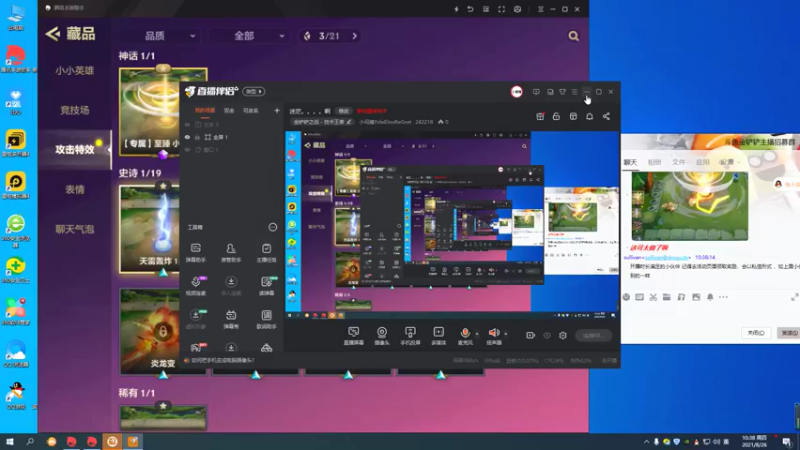The image size is (800, 450).
Task: Open the 品质 quality filter dropdown
Action: pos(169,36)
